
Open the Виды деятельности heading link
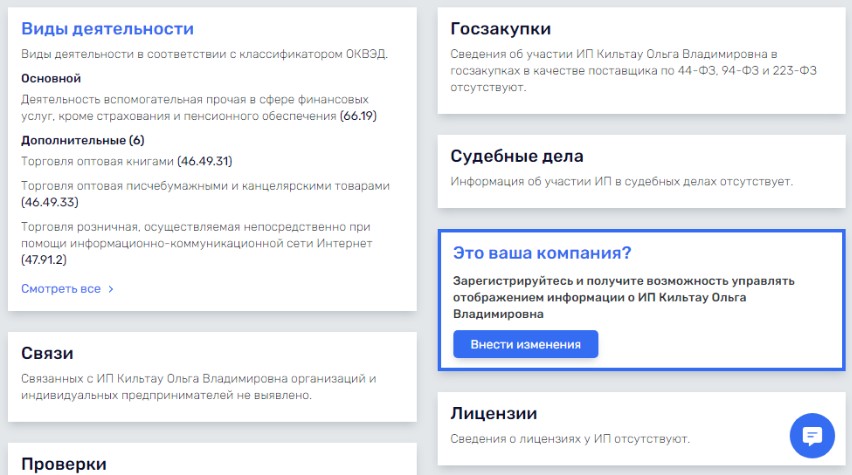point(107,29)
